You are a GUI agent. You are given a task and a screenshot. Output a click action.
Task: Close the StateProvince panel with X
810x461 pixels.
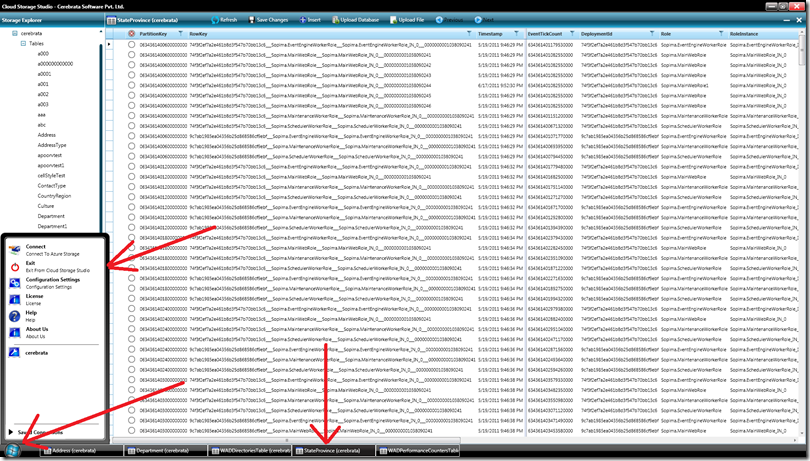tap(799, 20)
